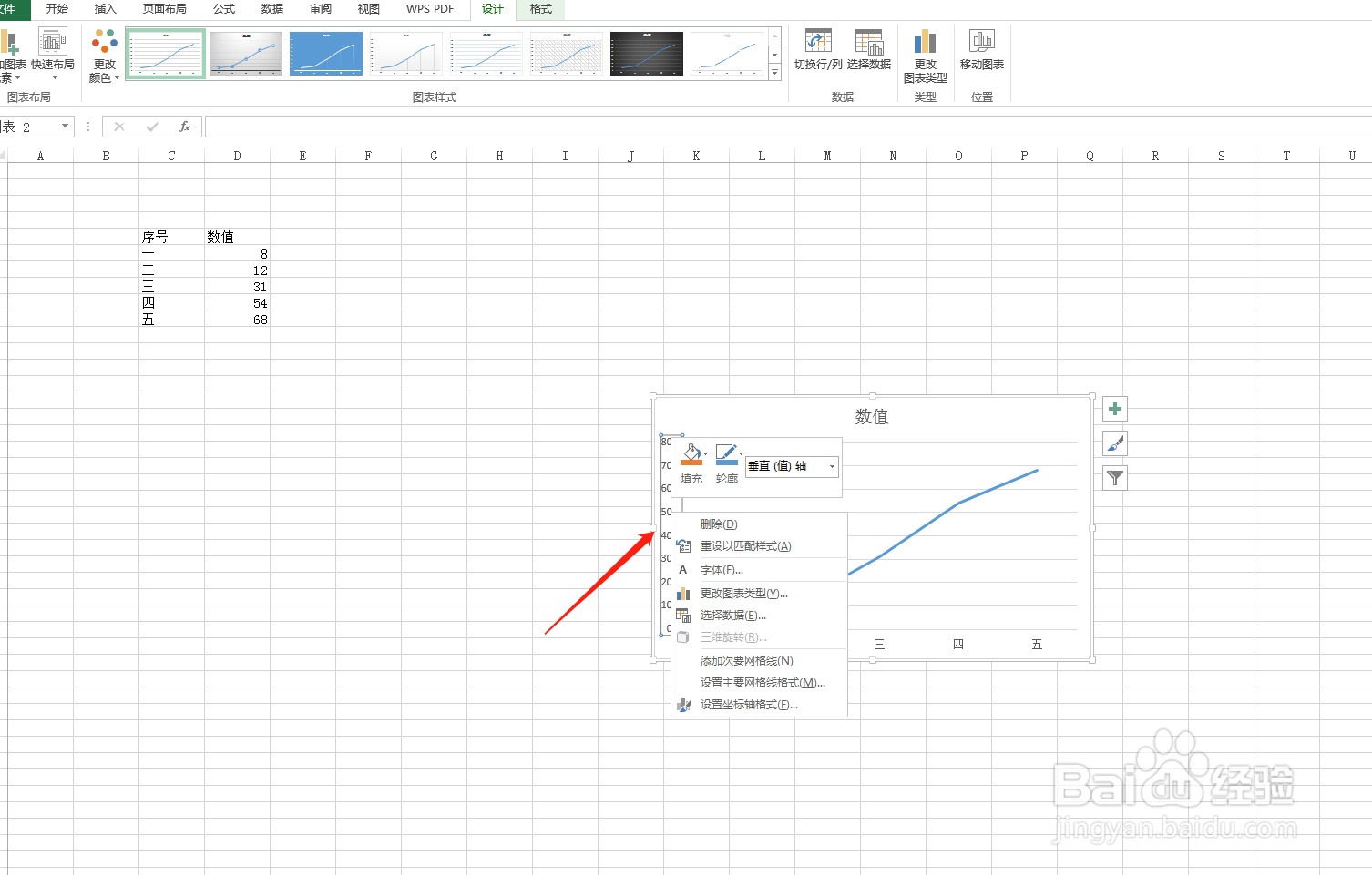Switch to the 数据 ribbon tab
The image size is (1372, 875).
[272, 9]
